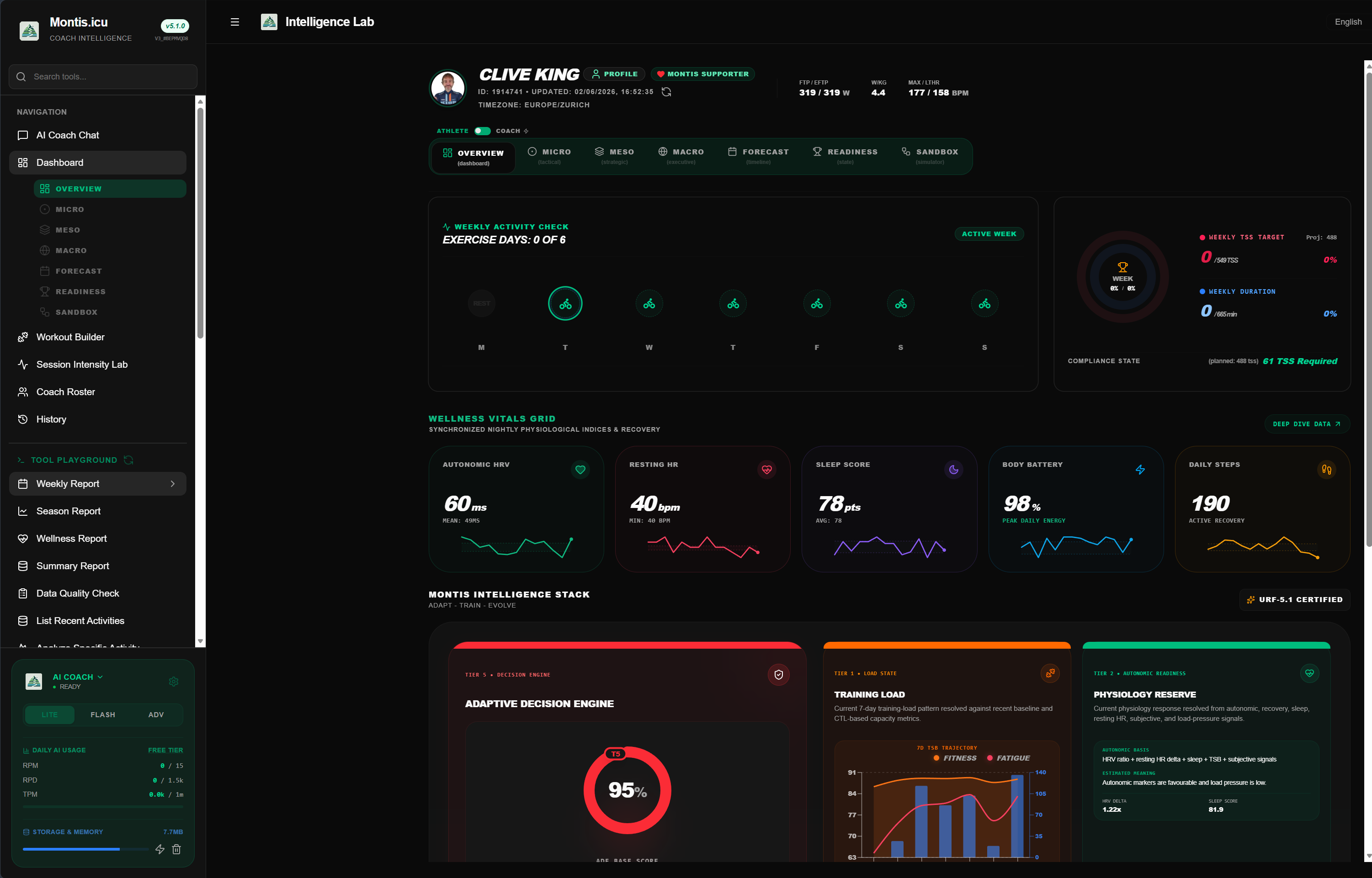This screenshot has width=1372, height=878.
Task: Click the storage usage progress bar
Action: [x=85, y=849]
